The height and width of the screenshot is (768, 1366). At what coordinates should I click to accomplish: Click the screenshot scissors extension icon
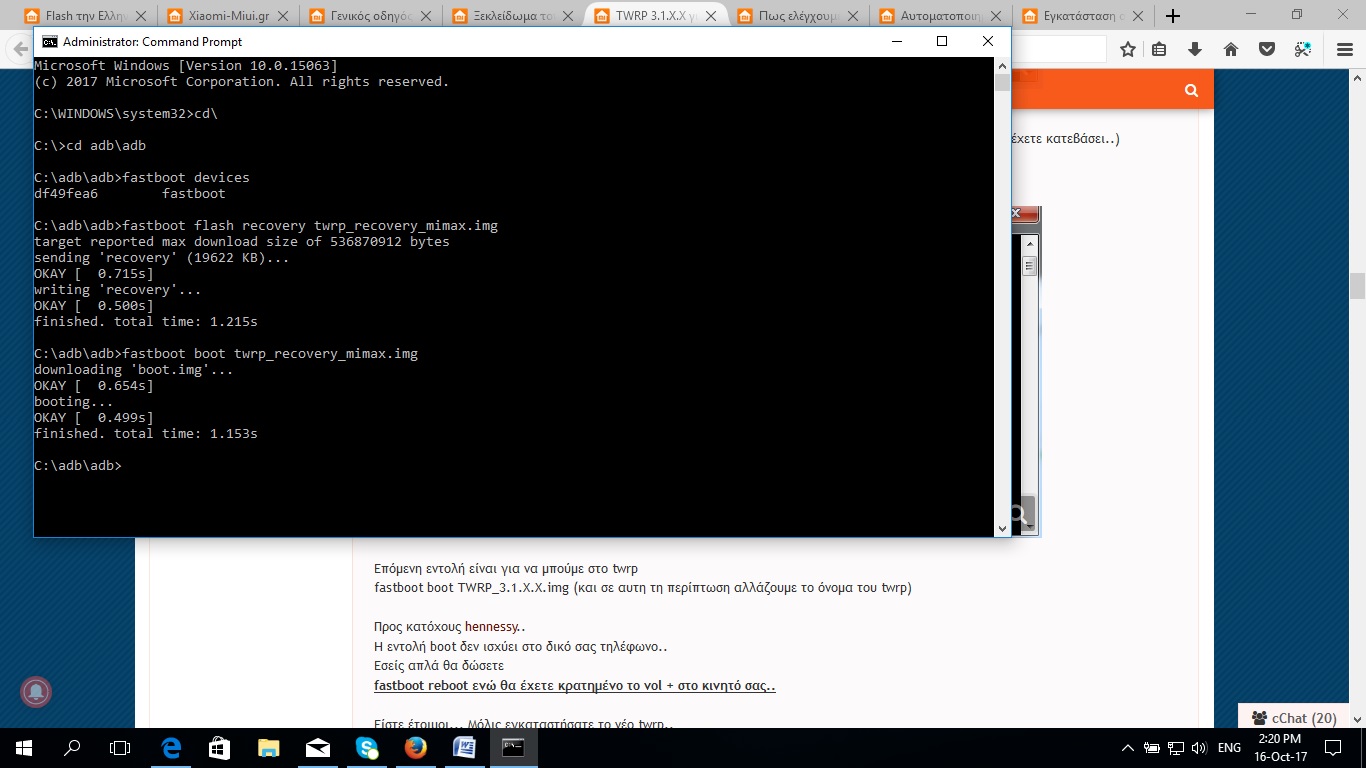pos(1302,49)
